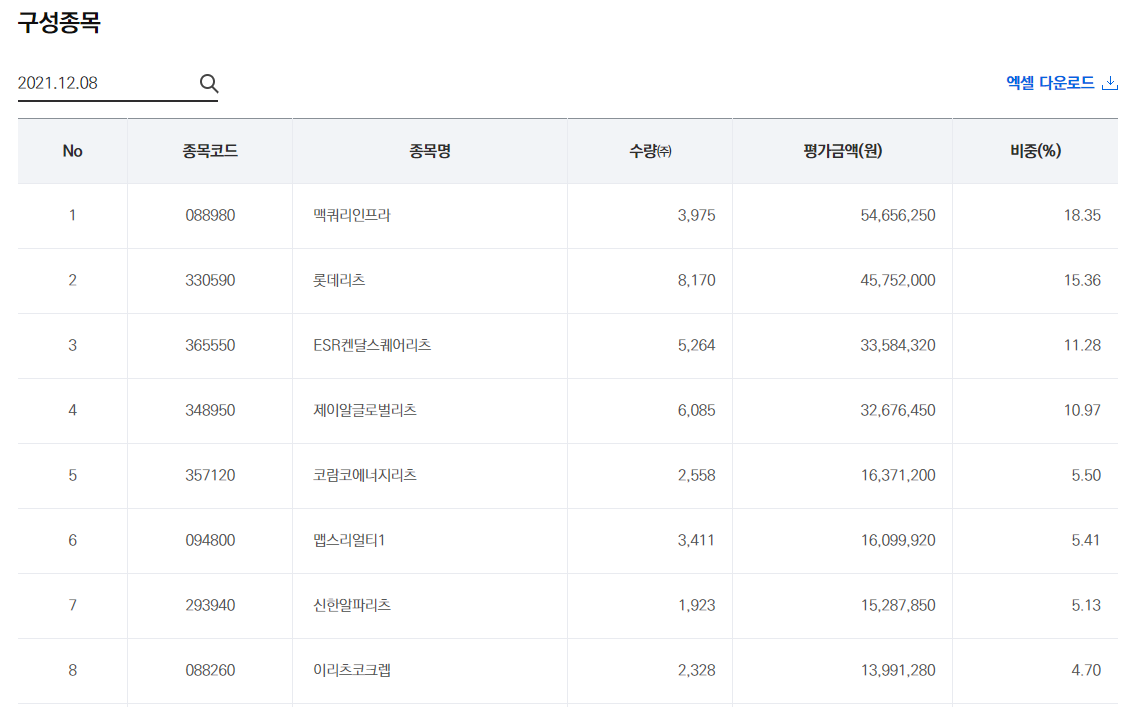Click row number 8 in No column
Image resolution: width=1145 pixels, height=707 pixels.
(72, 670)
